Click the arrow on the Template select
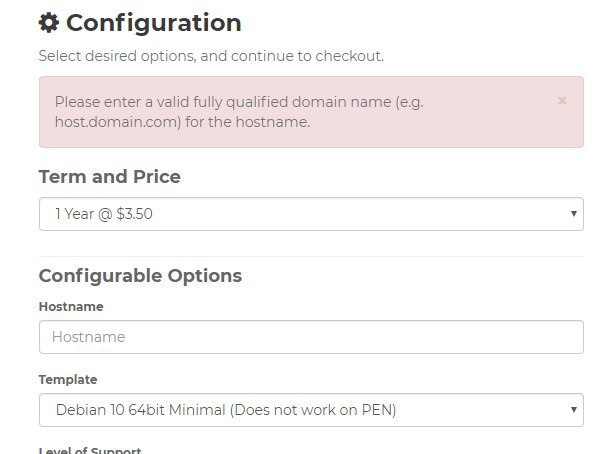The height and width of the screenshot is (454, 600). [x=574, y=410]
